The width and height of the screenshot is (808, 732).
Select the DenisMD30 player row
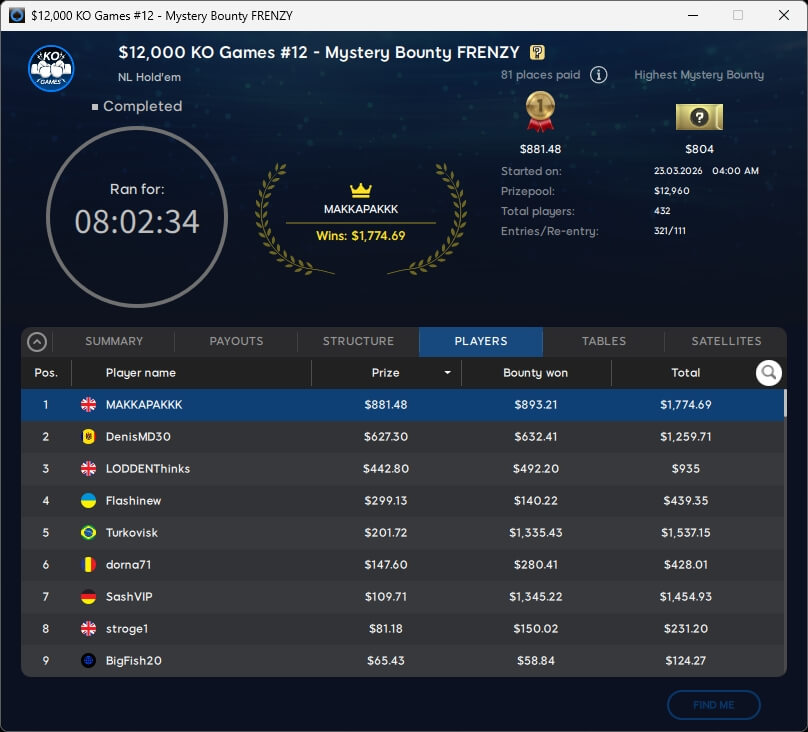click(400, 437)
